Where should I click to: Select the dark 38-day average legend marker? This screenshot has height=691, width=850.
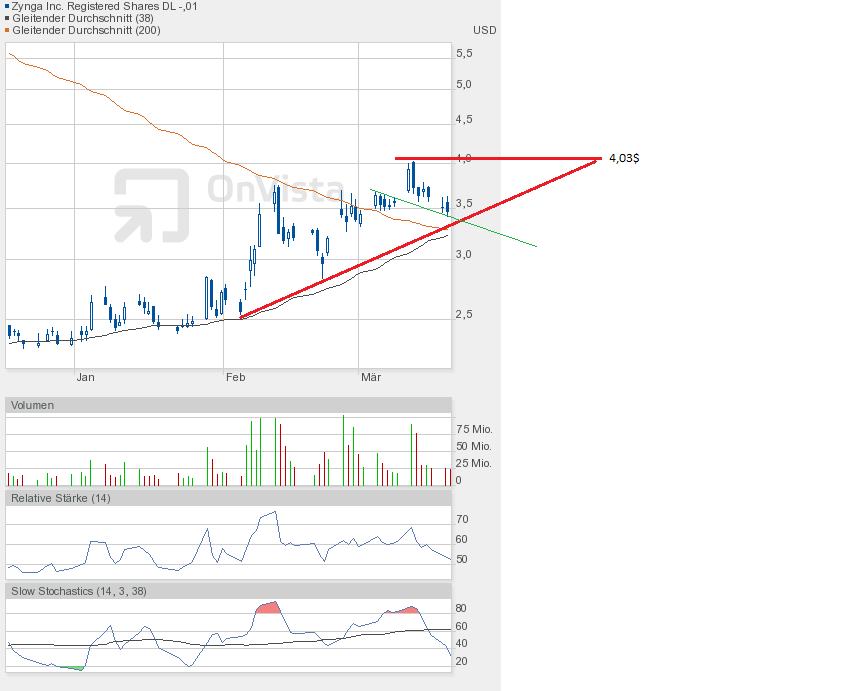pos(7,18)
